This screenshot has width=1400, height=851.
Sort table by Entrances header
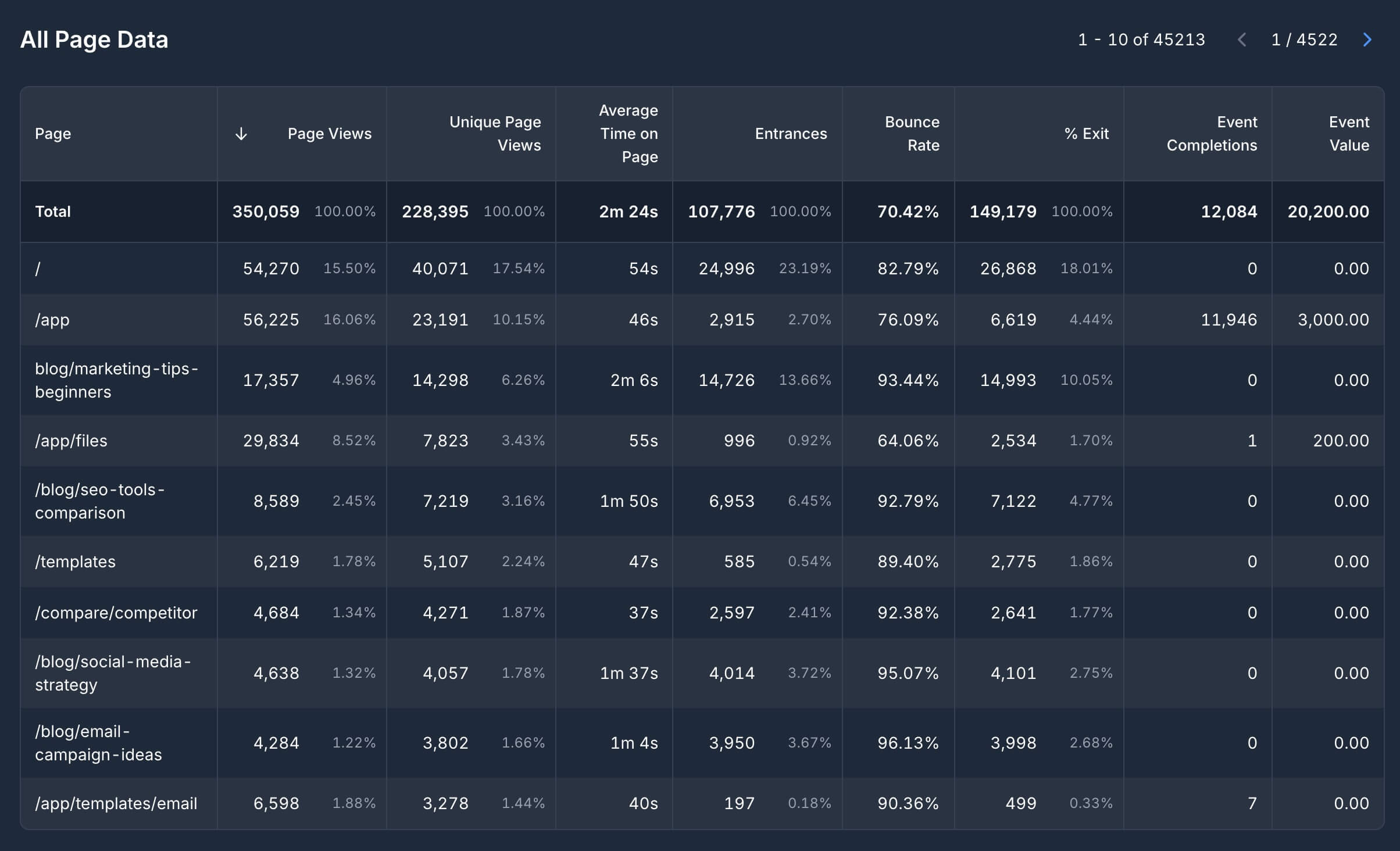tap(790, 134)
